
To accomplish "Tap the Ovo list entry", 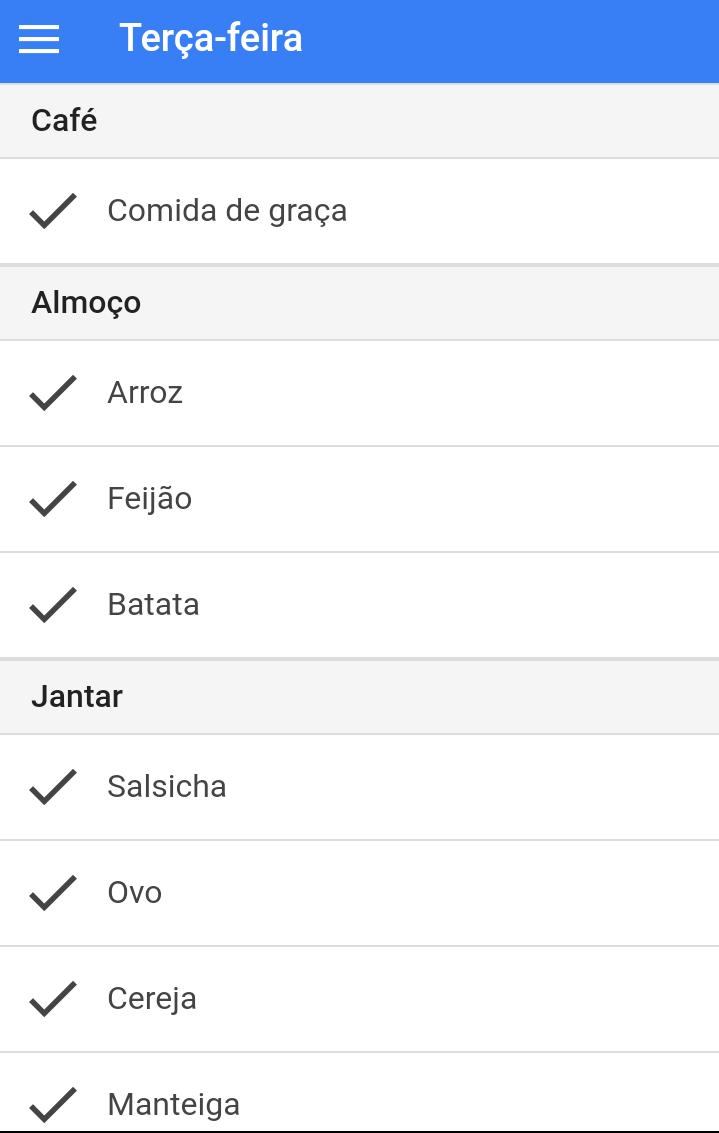I will (359, 892).
